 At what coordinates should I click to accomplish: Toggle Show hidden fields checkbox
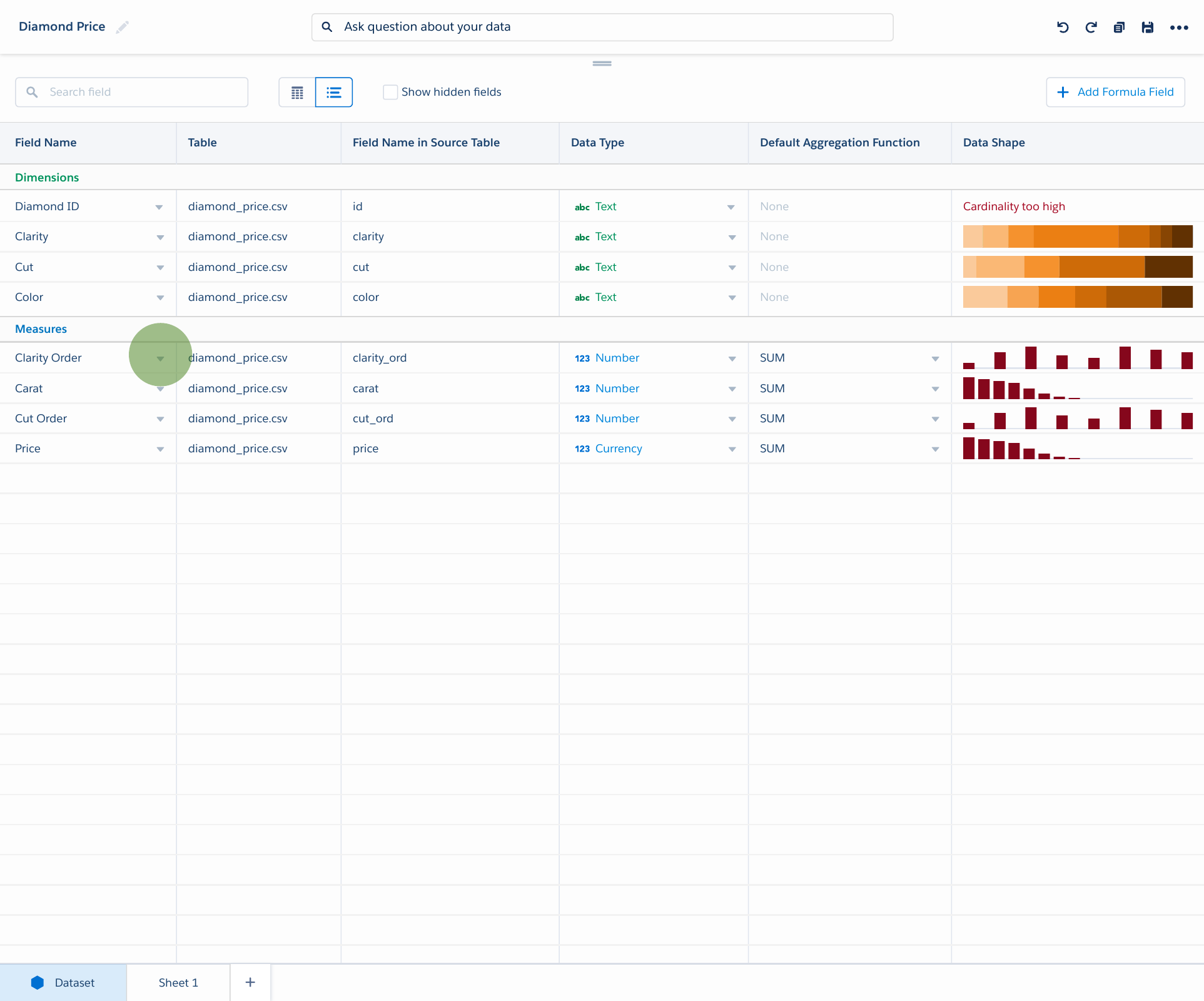tap(390, 92)
